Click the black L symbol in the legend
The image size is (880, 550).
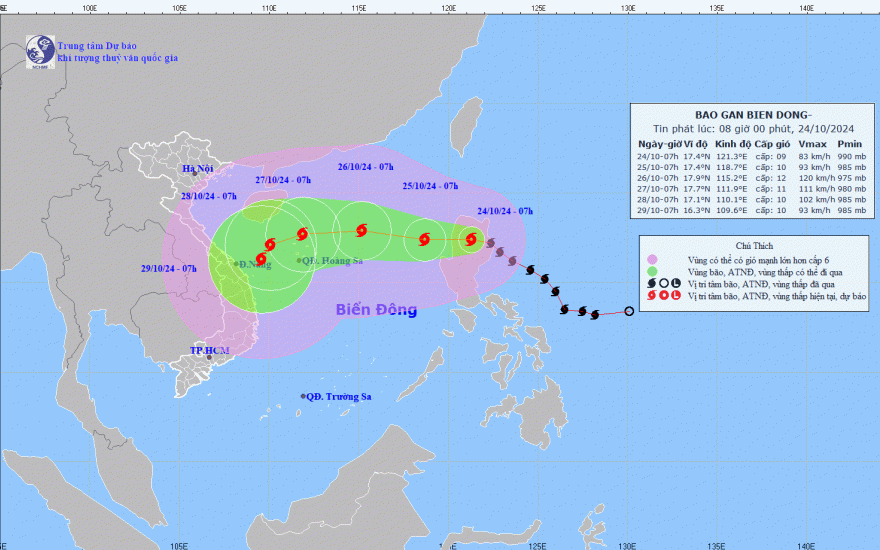(676, 284)
